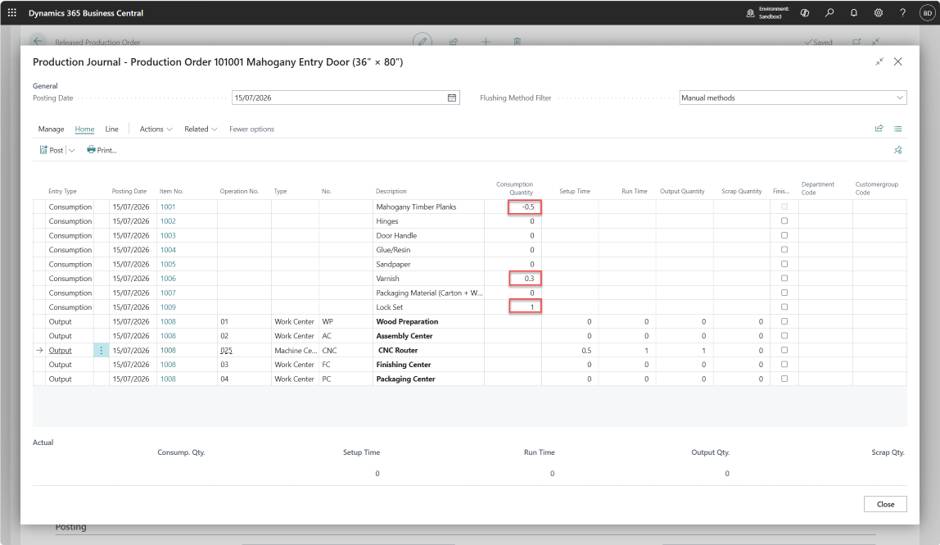Click plus new icon on Released Production Order page

[486, 41]
